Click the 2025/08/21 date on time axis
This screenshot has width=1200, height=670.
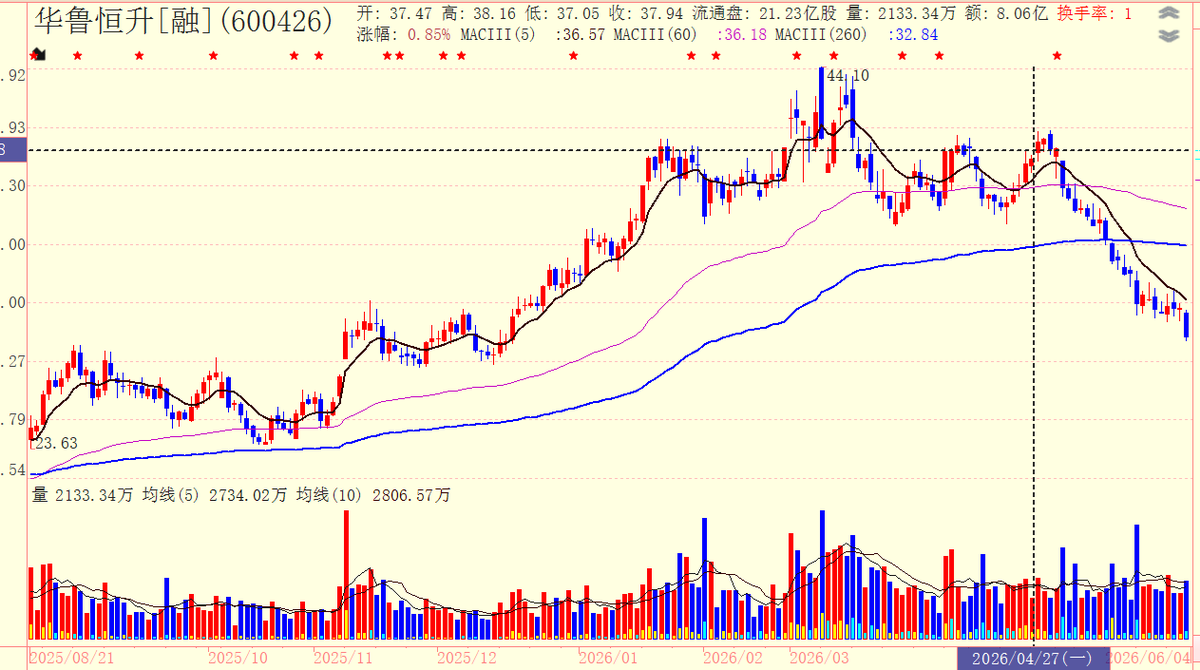click(x=71, y=658)
